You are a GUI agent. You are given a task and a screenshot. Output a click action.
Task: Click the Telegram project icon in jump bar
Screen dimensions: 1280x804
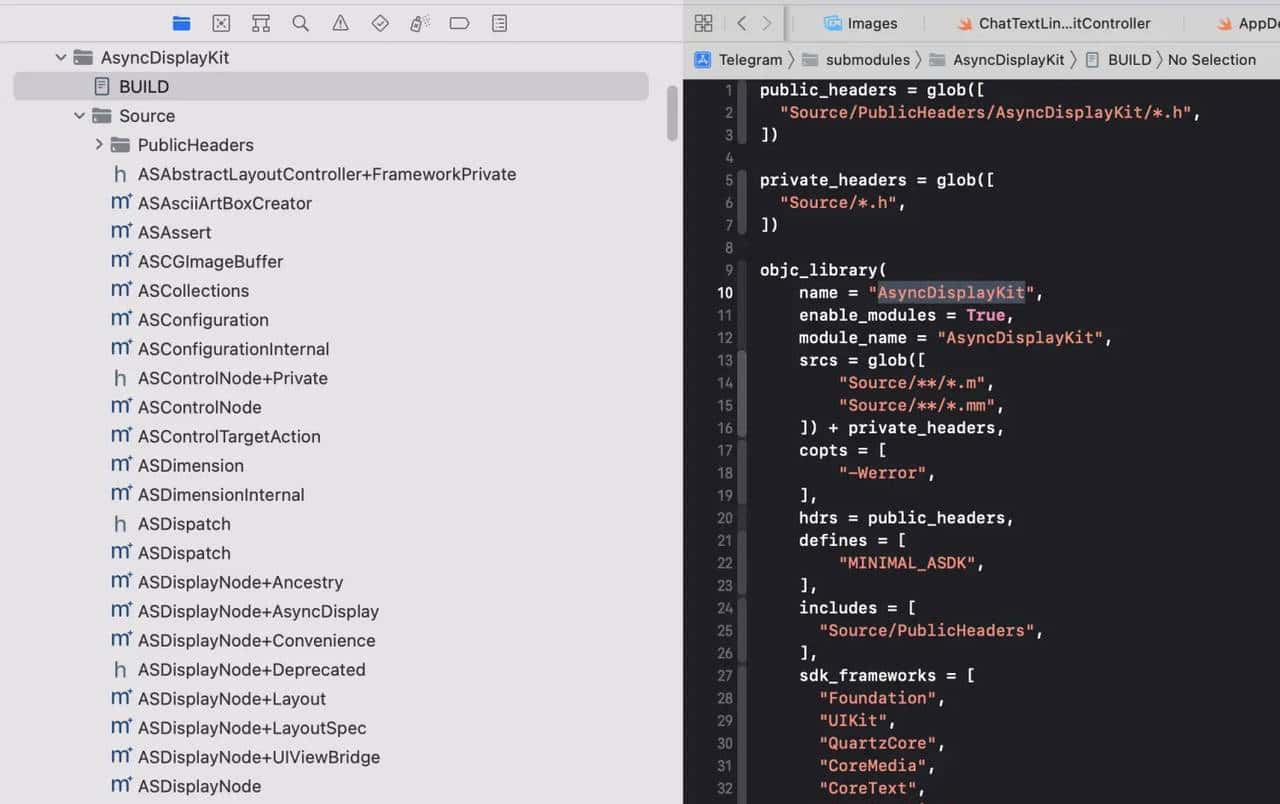tap(703, 60)
